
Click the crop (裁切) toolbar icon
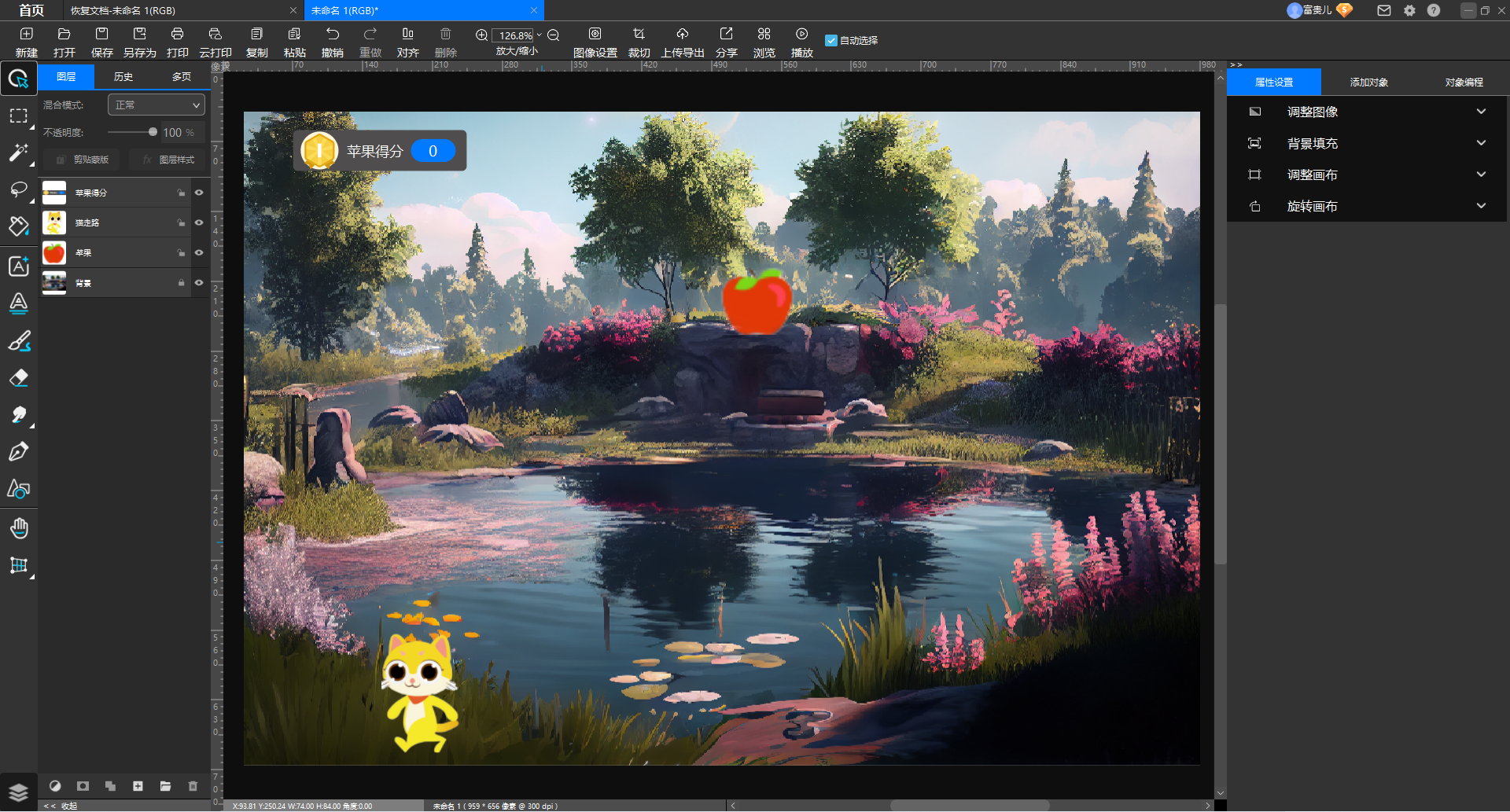(x=639, y=42)
